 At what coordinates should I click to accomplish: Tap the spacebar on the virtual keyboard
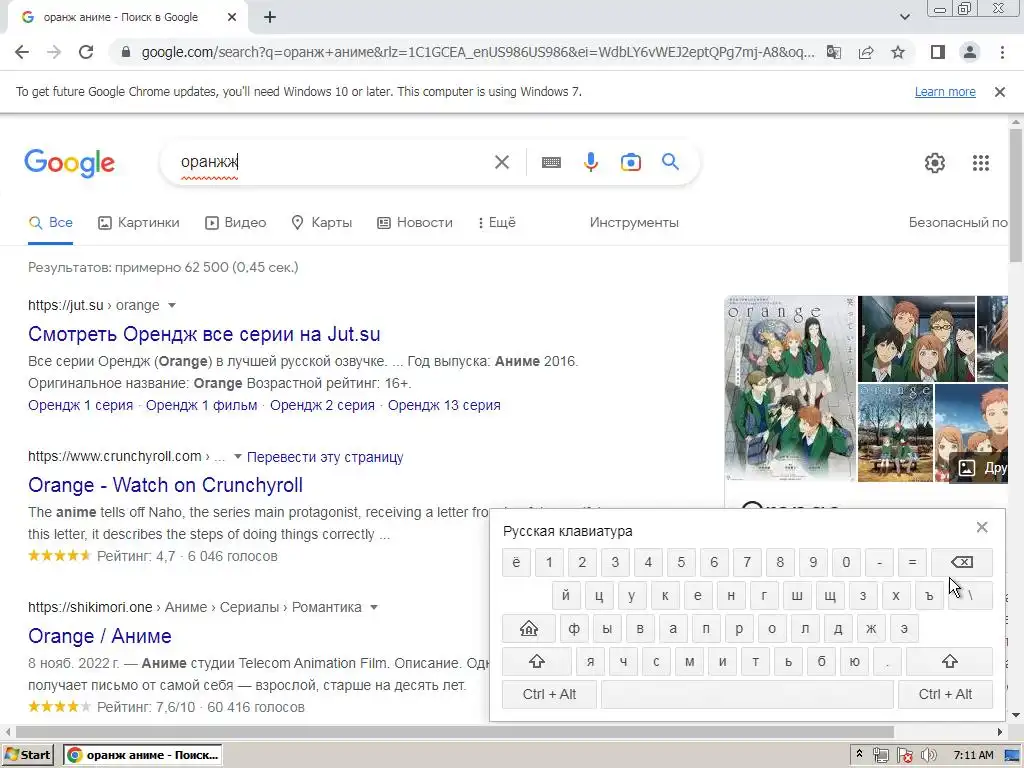[747, 694]
